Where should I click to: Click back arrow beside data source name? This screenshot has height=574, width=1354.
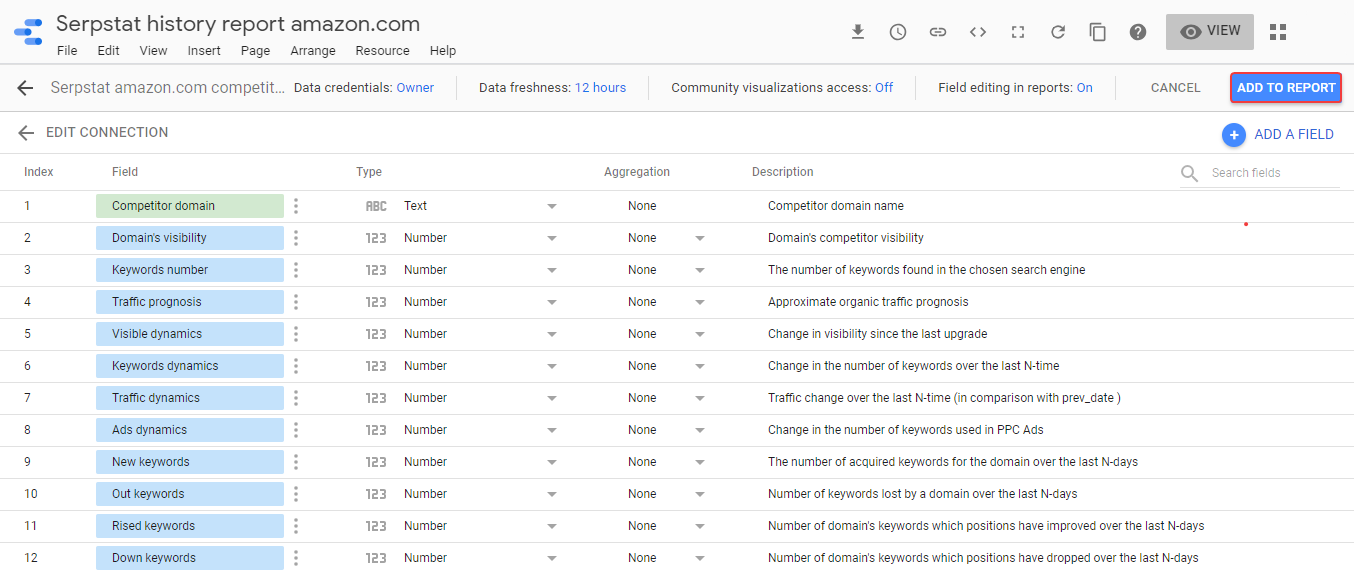coord(26,88)
